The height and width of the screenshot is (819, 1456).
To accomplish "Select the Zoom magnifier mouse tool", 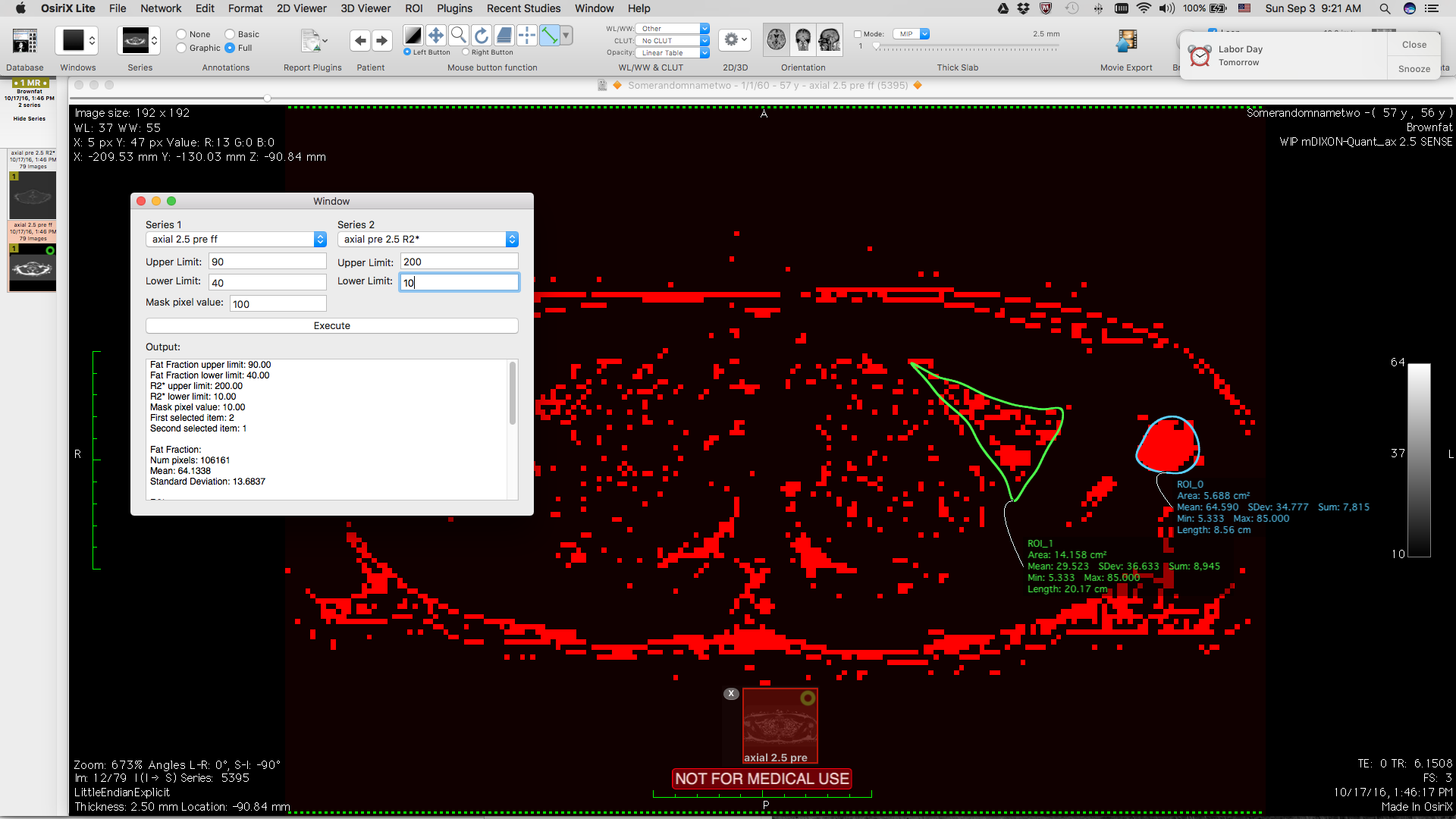I will [x=458, y=36].
